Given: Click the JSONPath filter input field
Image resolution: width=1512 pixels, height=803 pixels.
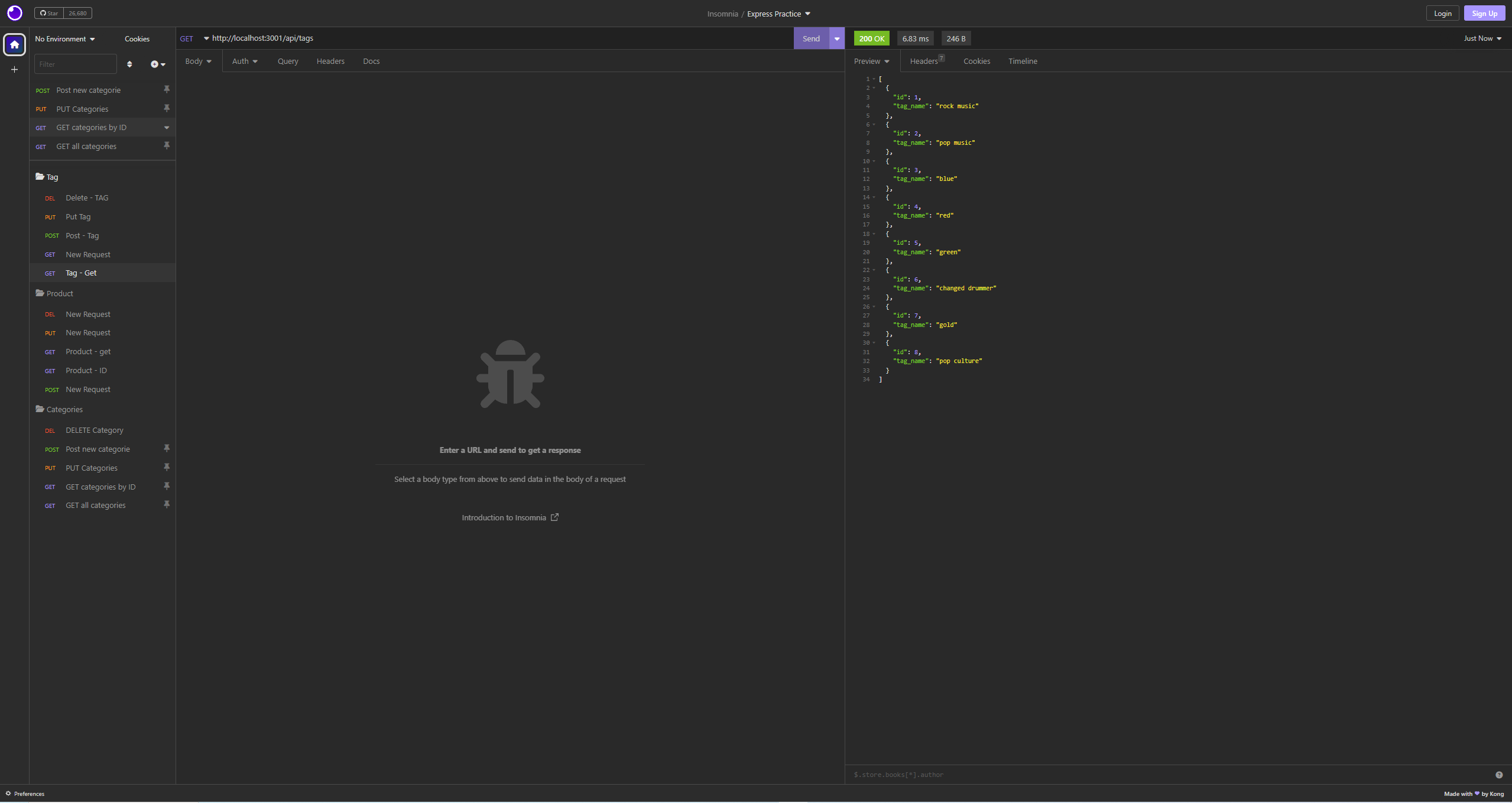Looking at the screenshot, I should click(x=1005, y=774).
